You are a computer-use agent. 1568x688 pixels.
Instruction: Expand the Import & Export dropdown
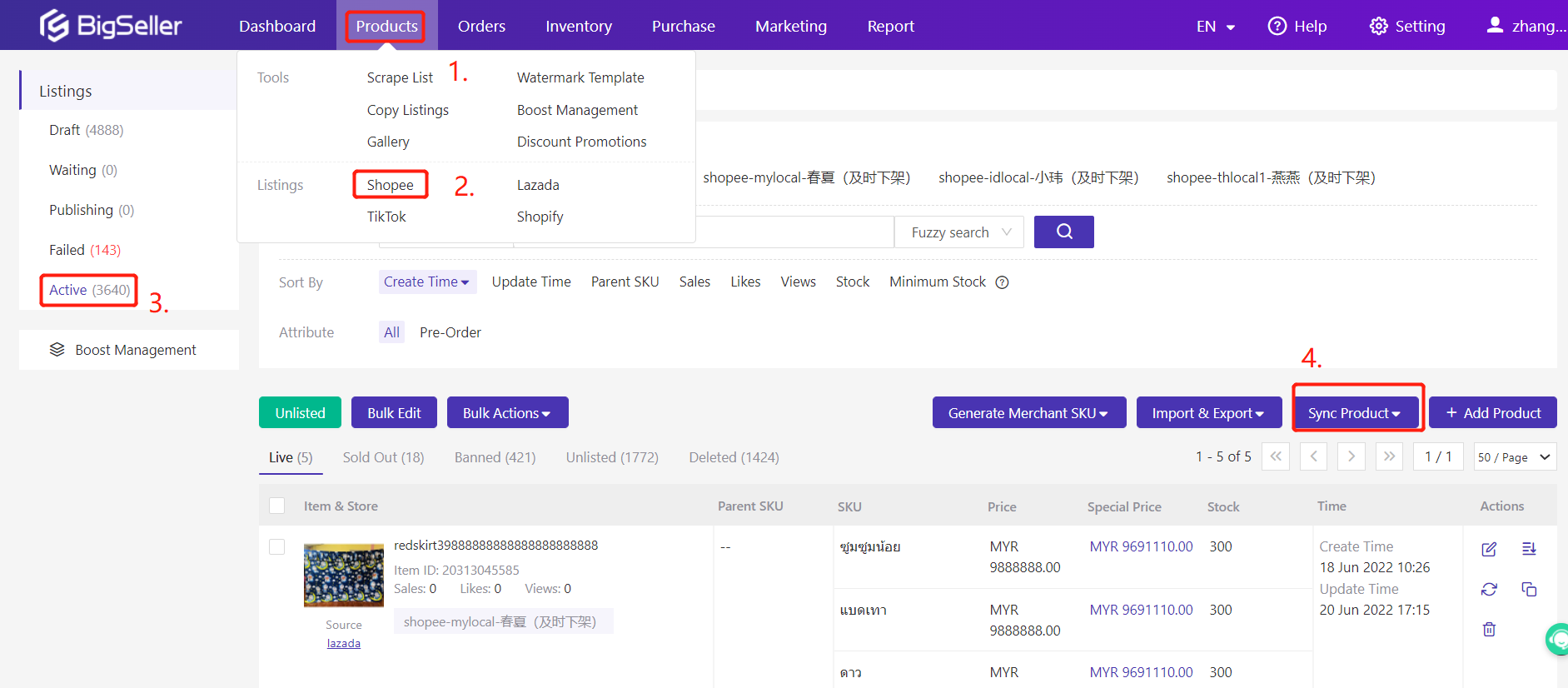click(1208, 412)
